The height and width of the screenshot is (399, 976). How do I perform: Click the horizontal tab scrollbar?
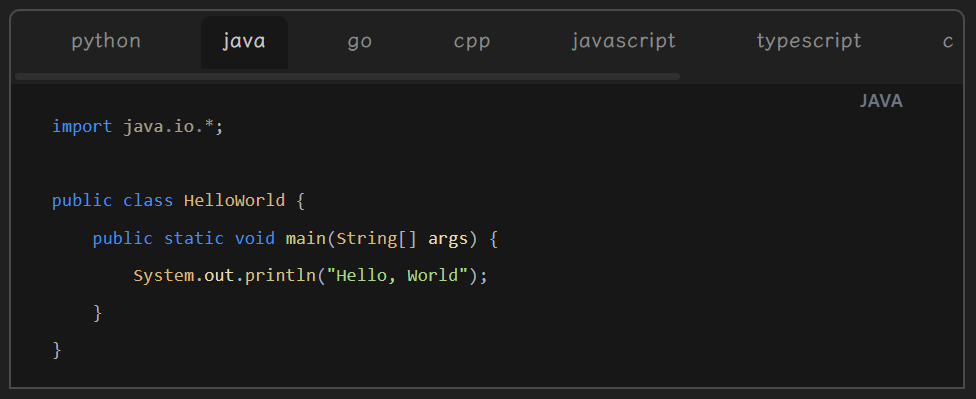[347, 77]
